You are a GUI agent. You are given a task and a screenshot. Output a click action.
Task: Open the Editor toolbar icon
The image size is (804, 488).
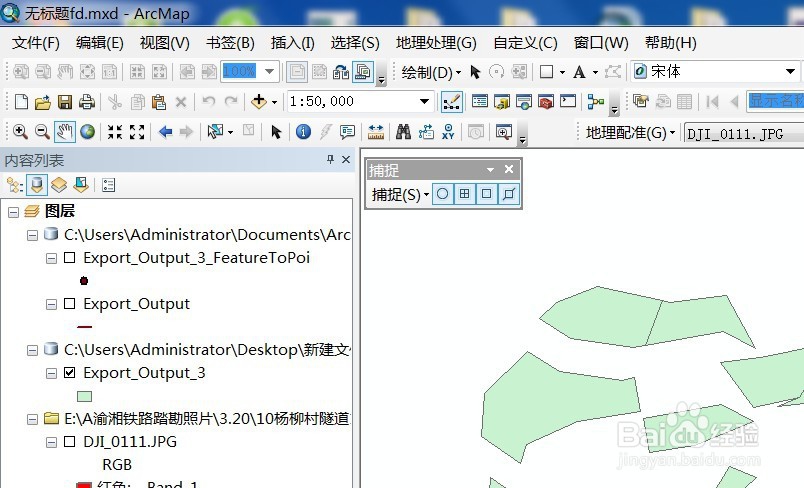[452, 102]
